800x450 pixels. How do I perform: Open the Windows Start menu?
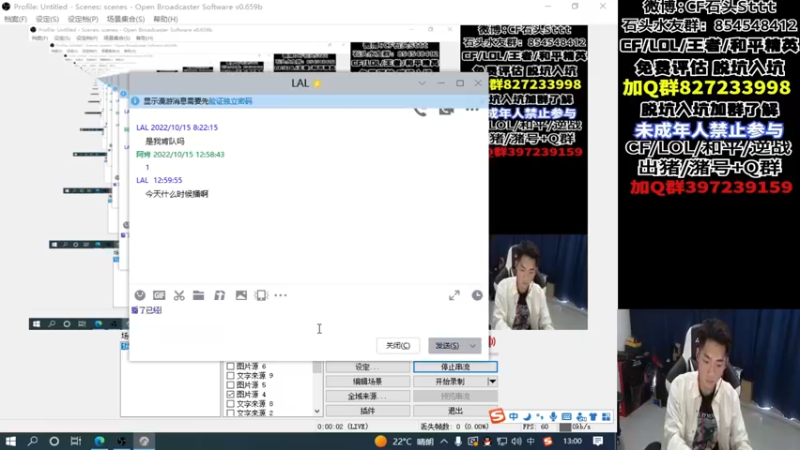11,441
